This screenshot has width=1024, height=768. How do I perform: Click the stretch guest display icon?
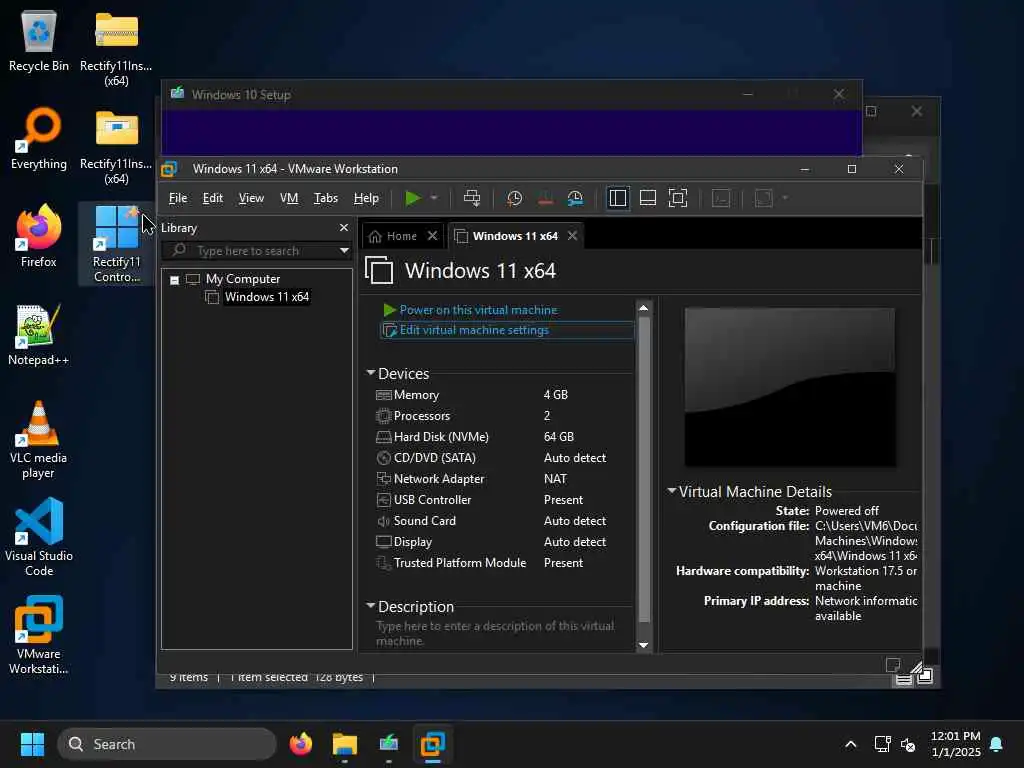point(763,198)
